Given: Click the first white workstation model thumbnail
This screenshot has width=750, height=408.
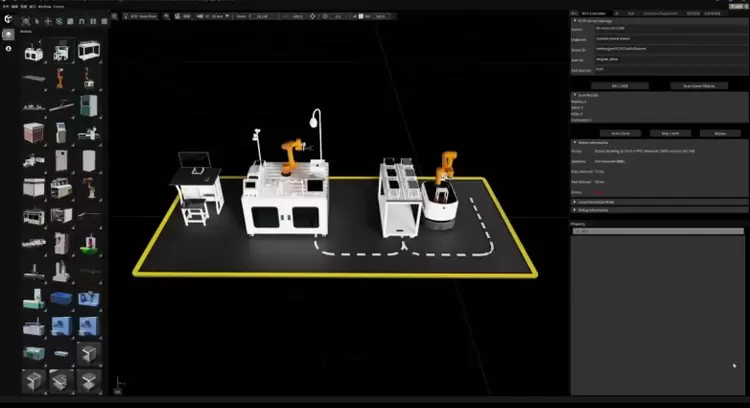Looking at the screenshot, I should click(34, 50).
